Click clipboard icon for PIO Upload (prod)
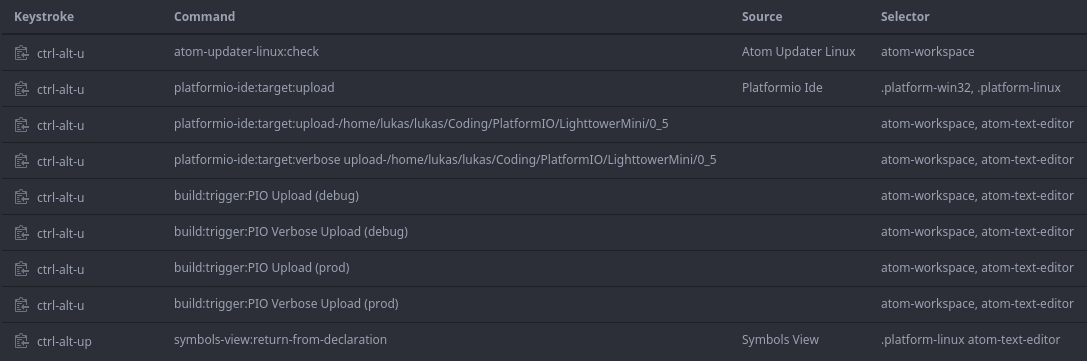The width and height of the screenshot is (1087, 361). tap(22, 269)
